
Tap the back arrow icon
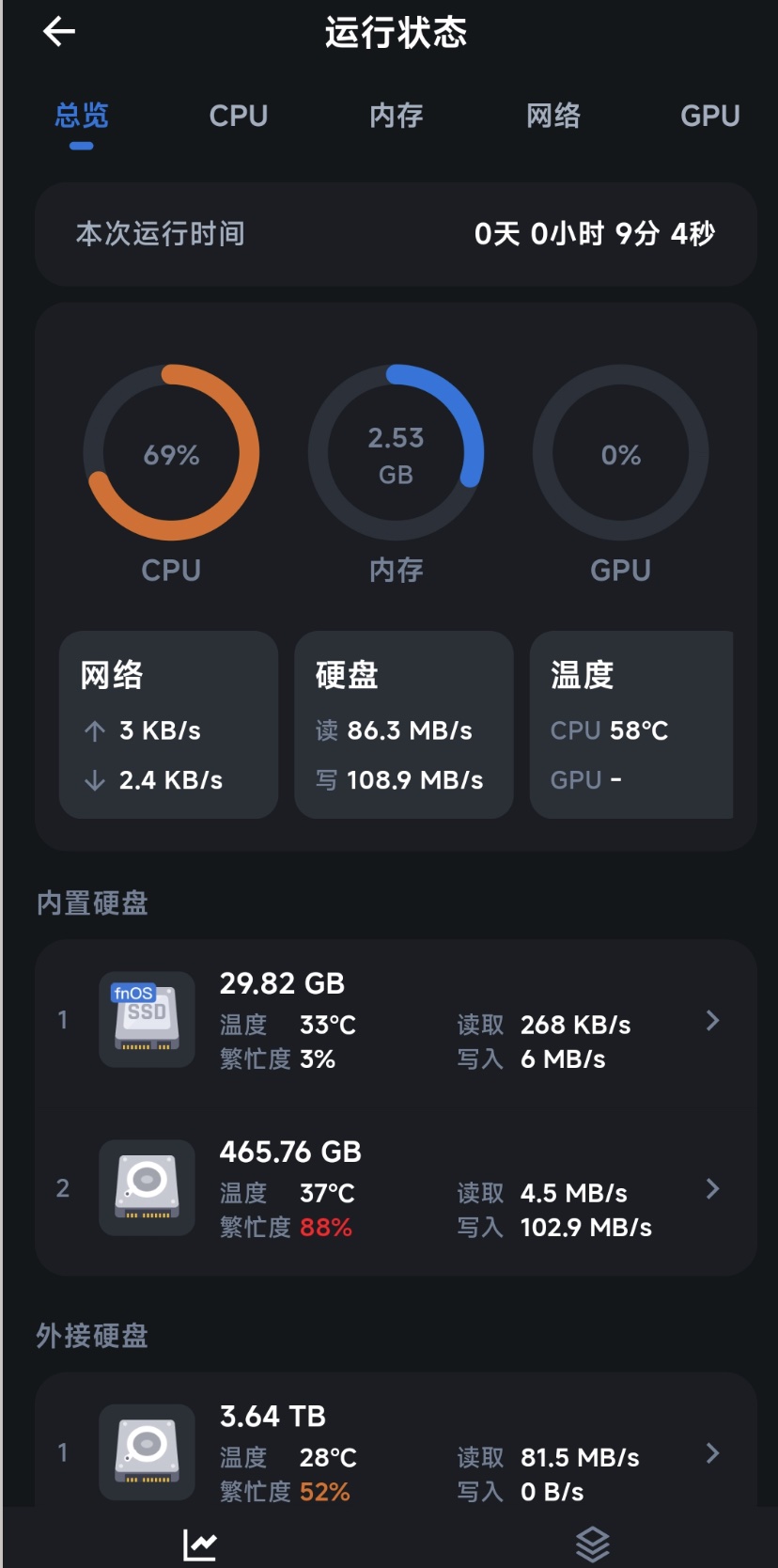pos(59,31)
